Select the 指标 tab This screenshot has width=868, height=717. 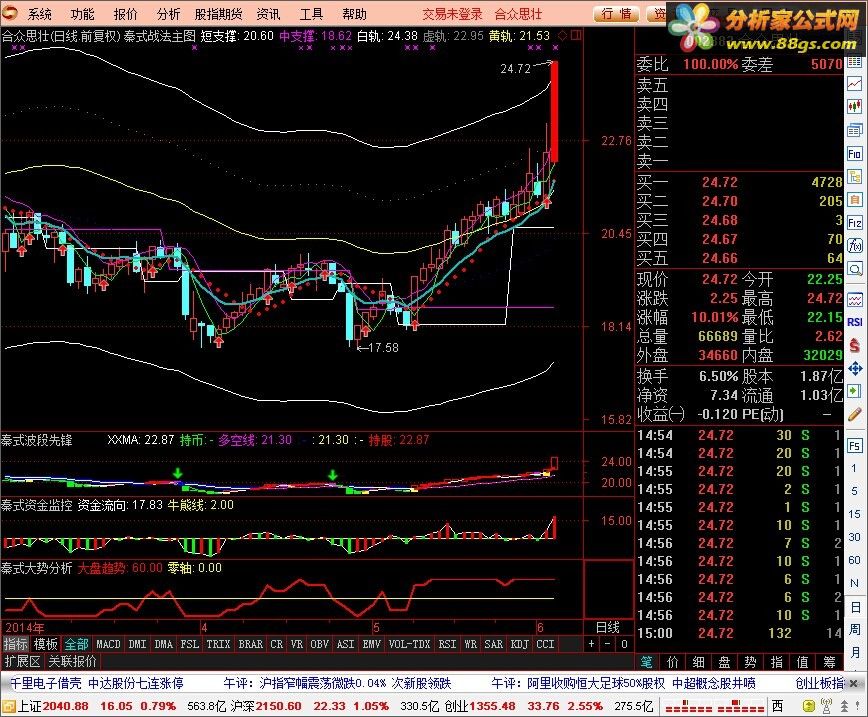[16, 644]
